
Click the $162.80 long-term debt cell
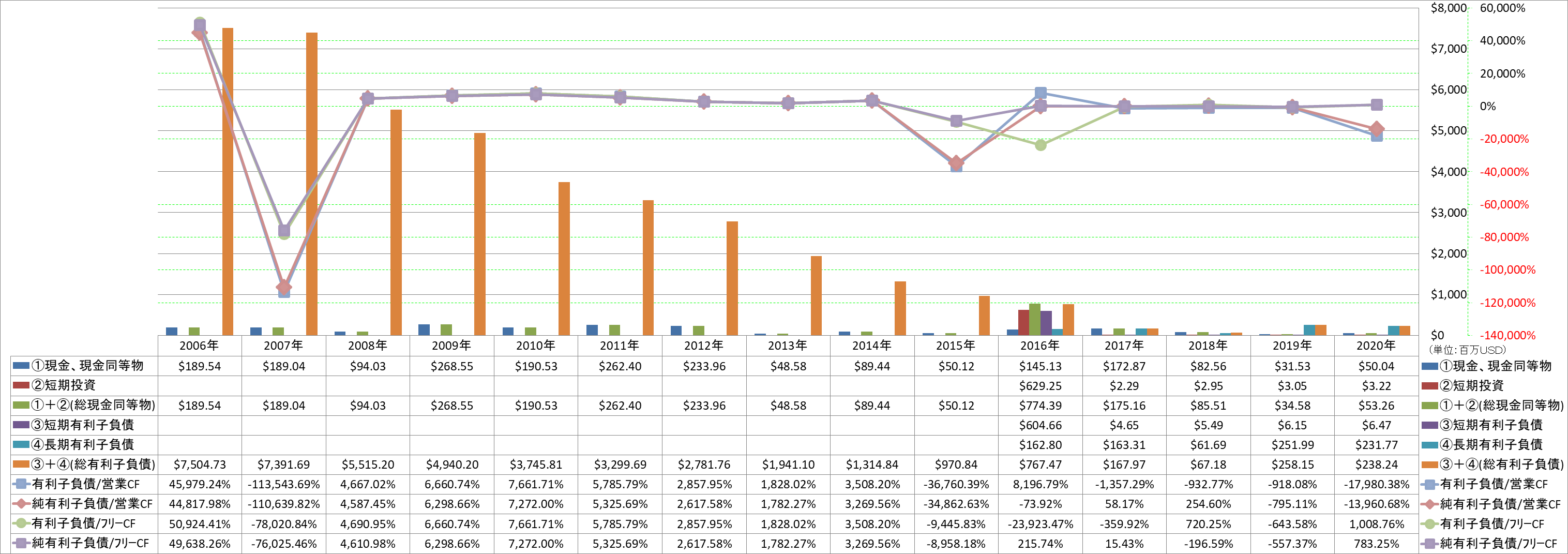1041,445
